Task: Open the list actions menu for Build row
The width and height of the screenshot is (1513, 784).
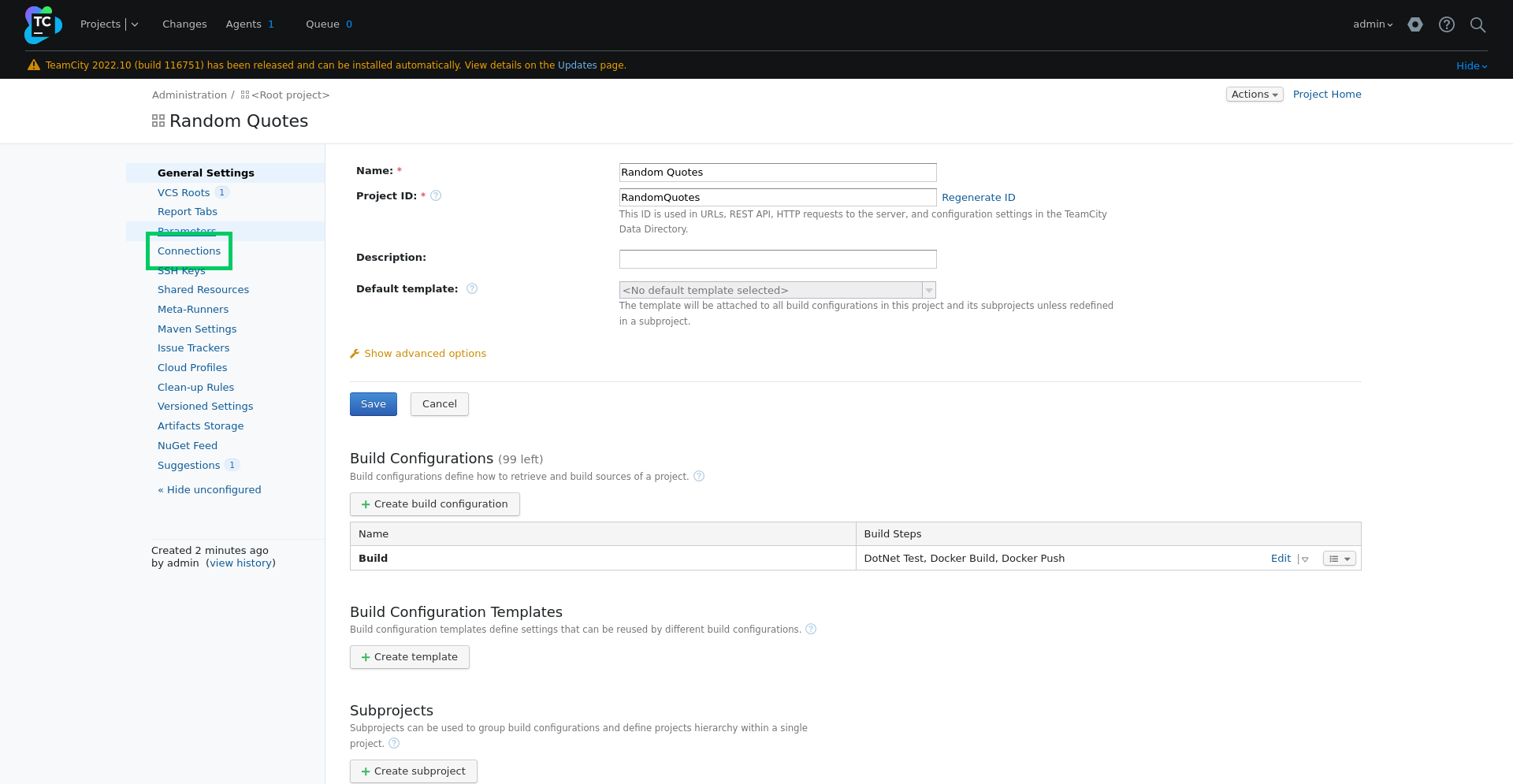Action: [1339, 559]
